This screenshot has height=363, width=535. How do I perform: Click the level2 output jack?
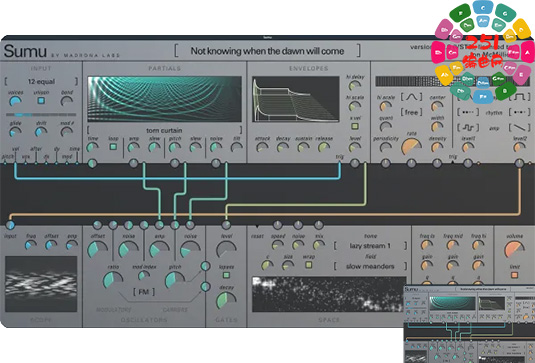pos(519,163)
